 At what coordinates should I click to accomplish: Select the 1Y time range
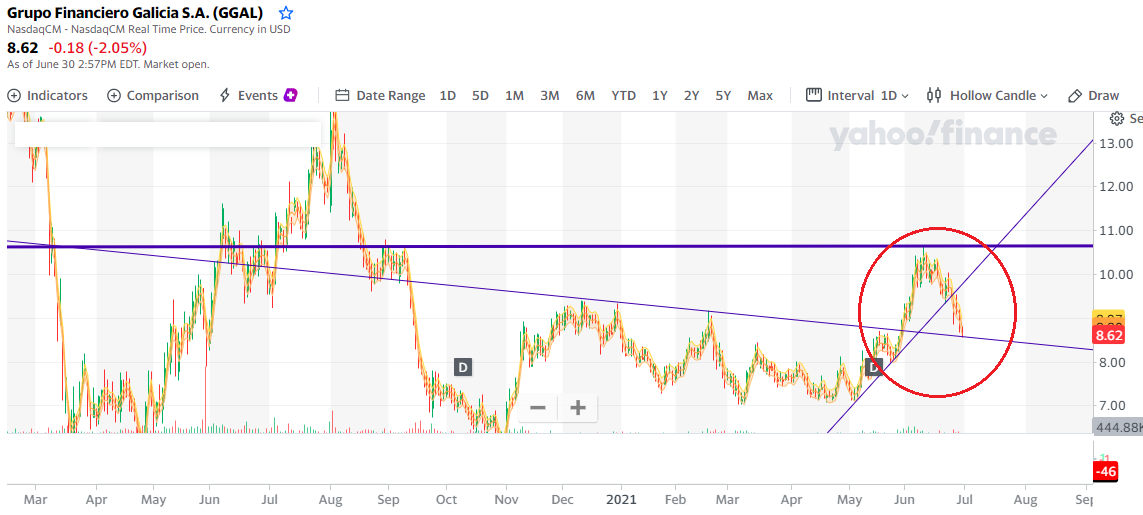point(660,96)
